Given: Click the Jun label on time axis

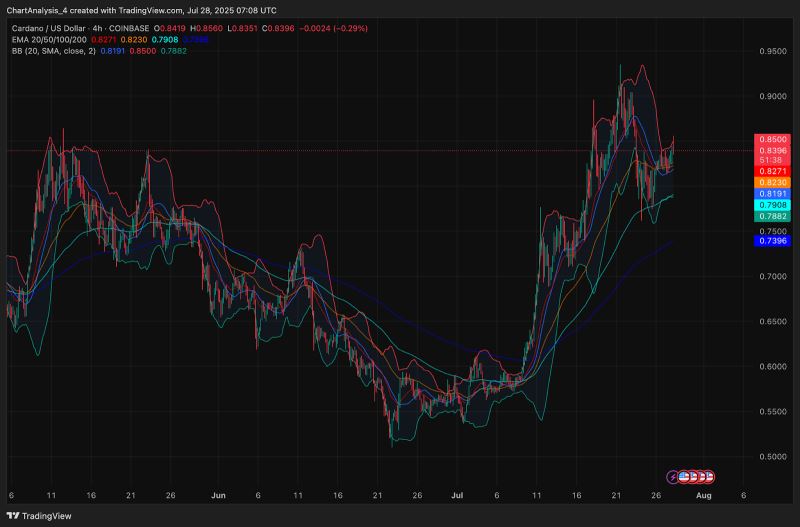Looking at the screenshot, I should tap(218, 495).
